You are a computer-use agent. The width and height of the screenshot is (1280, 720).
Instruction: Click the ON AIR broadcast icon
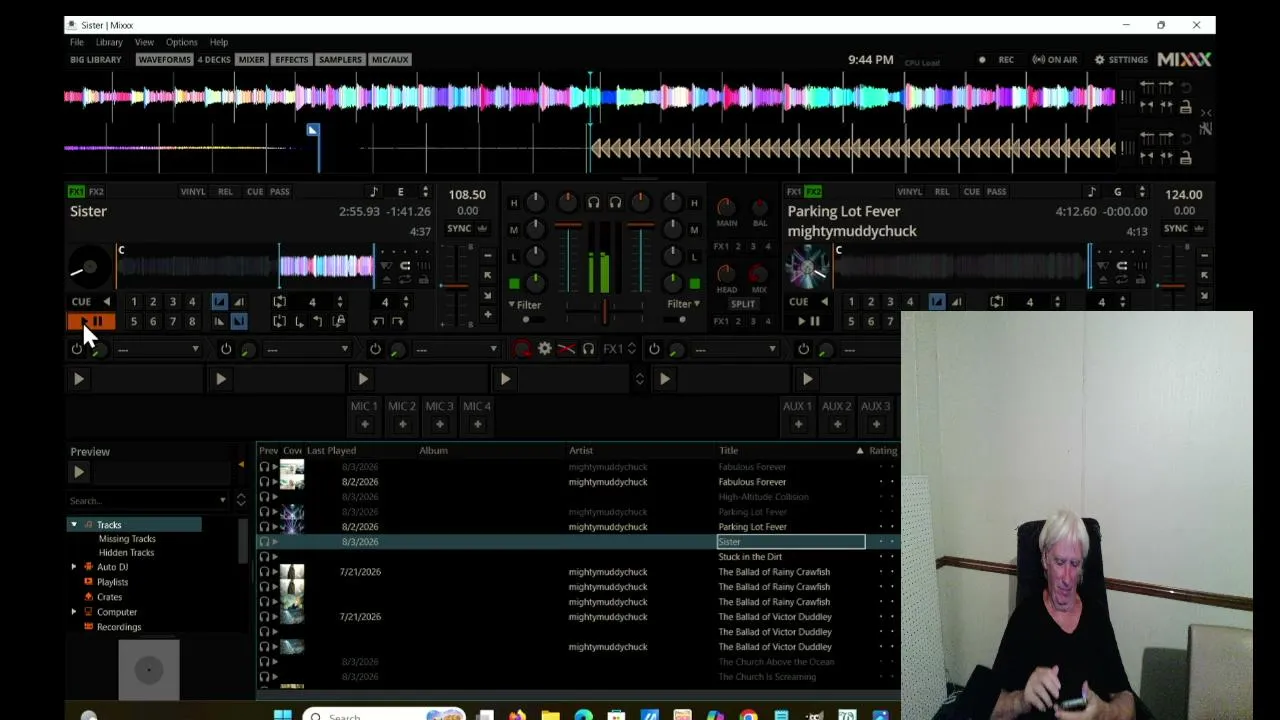[1055, 59]
